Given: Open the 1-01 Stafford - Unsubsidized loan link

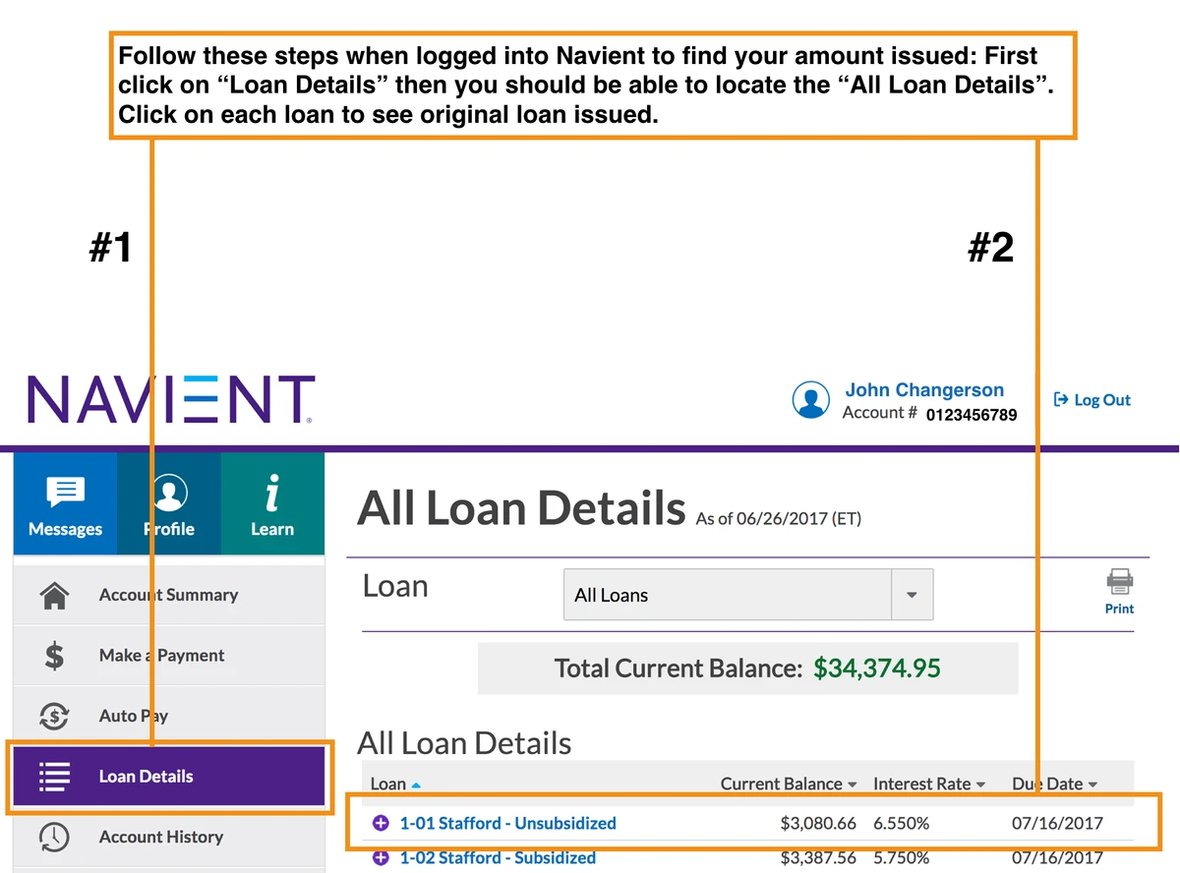Looking at the screenshot, I should pyautogui.click(x=508, y=824).
